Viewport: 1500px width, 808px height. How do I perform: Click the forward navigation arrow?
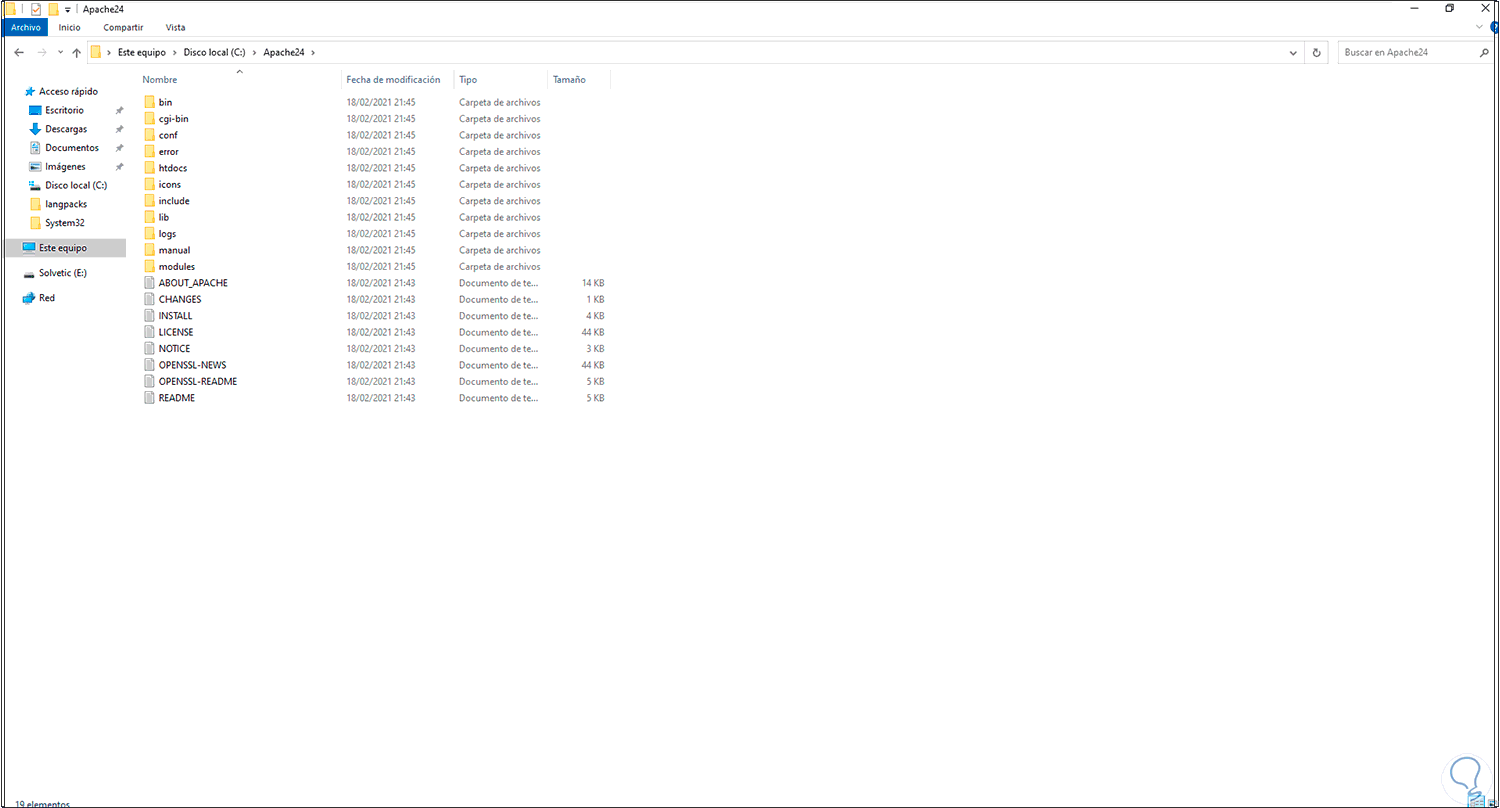coord(42,52)
